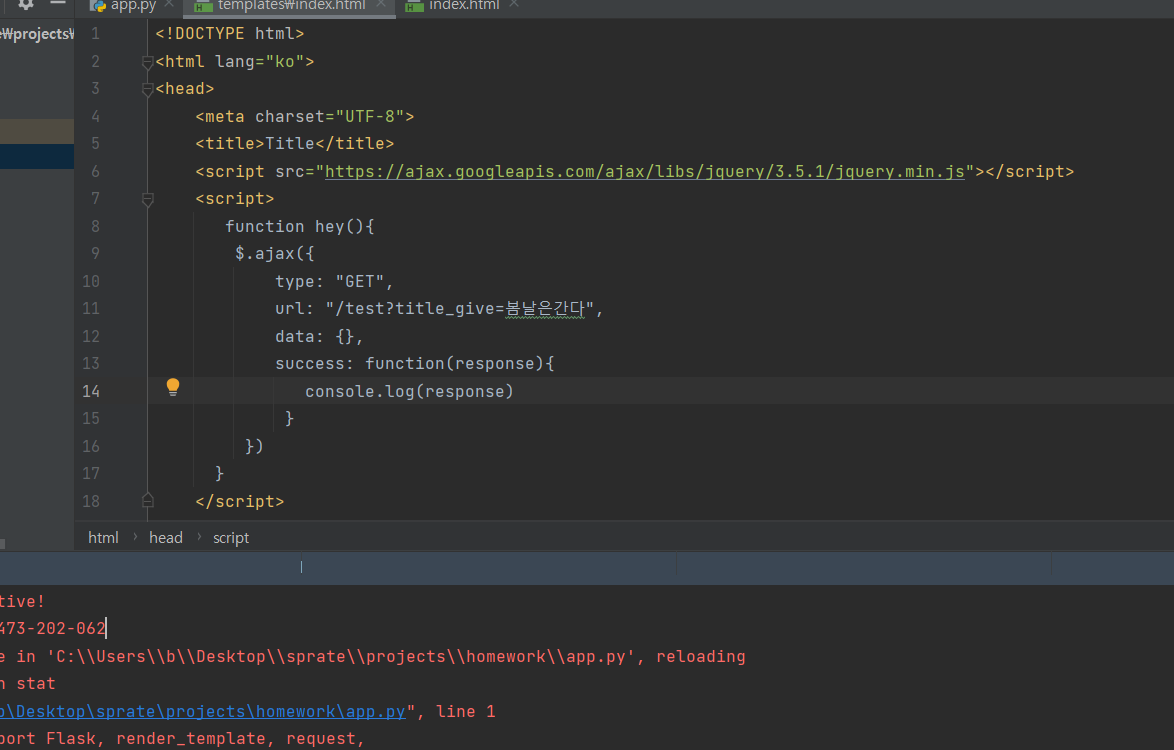Screen dimensions: 1174x750
Task: Follow the jquery.min.js googleapis URL
Action: point(644,171)
